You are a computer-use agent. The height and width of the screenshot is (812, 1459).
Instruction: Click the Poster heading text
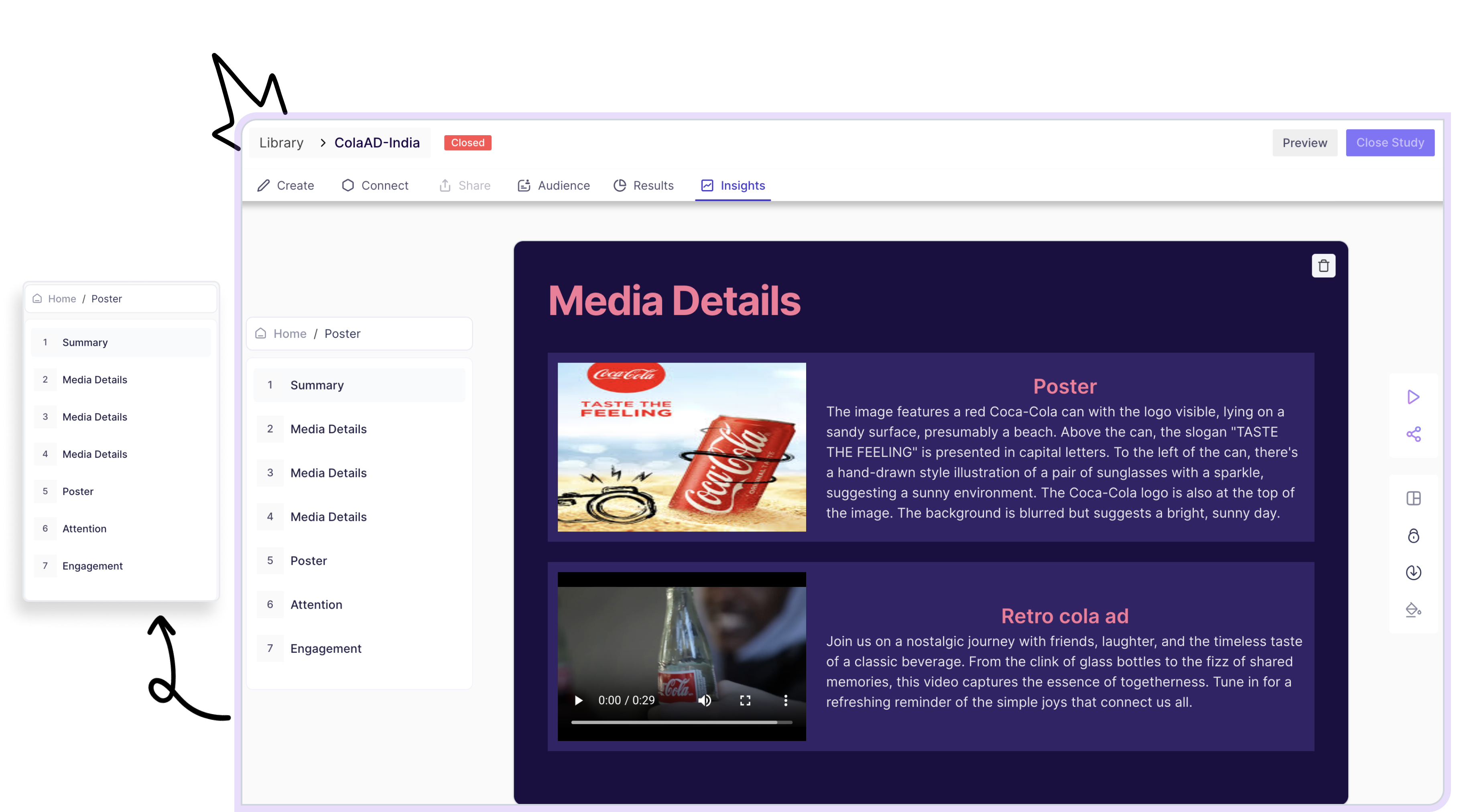(1065, 386)
